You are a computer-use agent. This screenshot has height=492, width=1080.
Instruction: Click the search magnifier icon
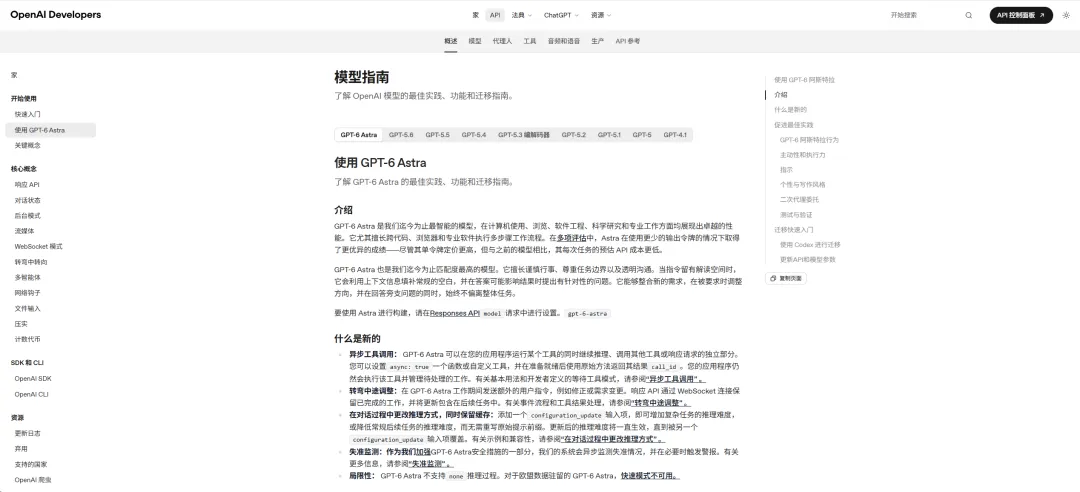[969, 15]
